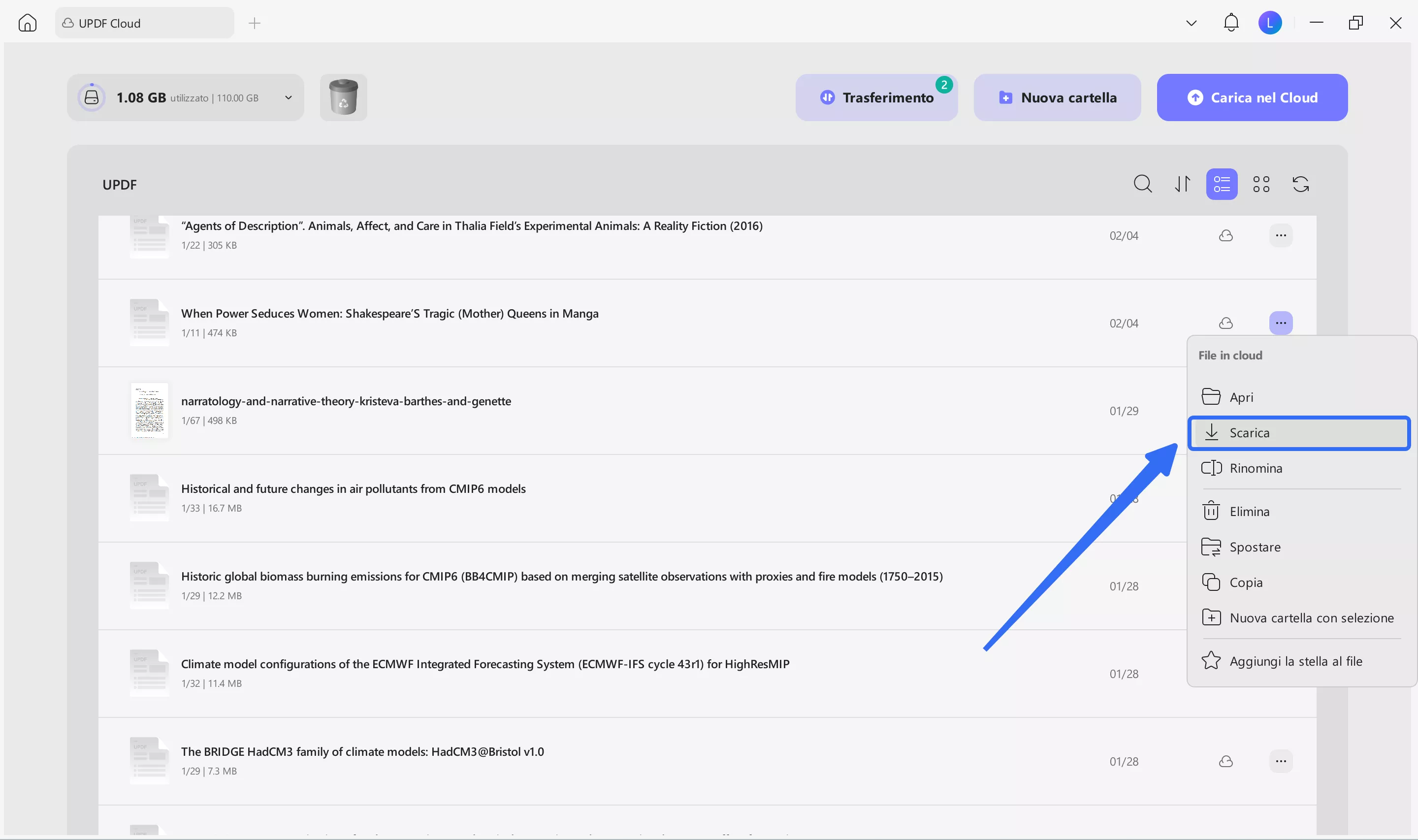Open user avatar L profile
This screenshot has height=840, width=1418.
[x=1270, y=23]
